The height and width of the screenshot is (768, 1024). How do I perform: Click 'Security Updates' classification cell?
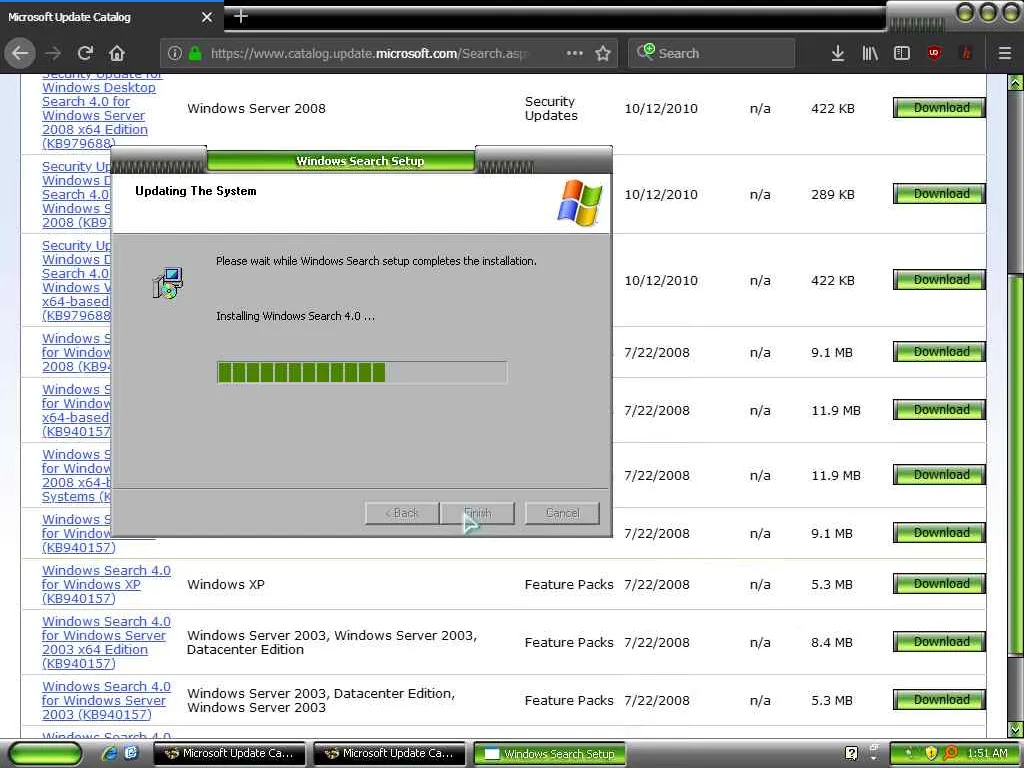click(x=551, y=108)
